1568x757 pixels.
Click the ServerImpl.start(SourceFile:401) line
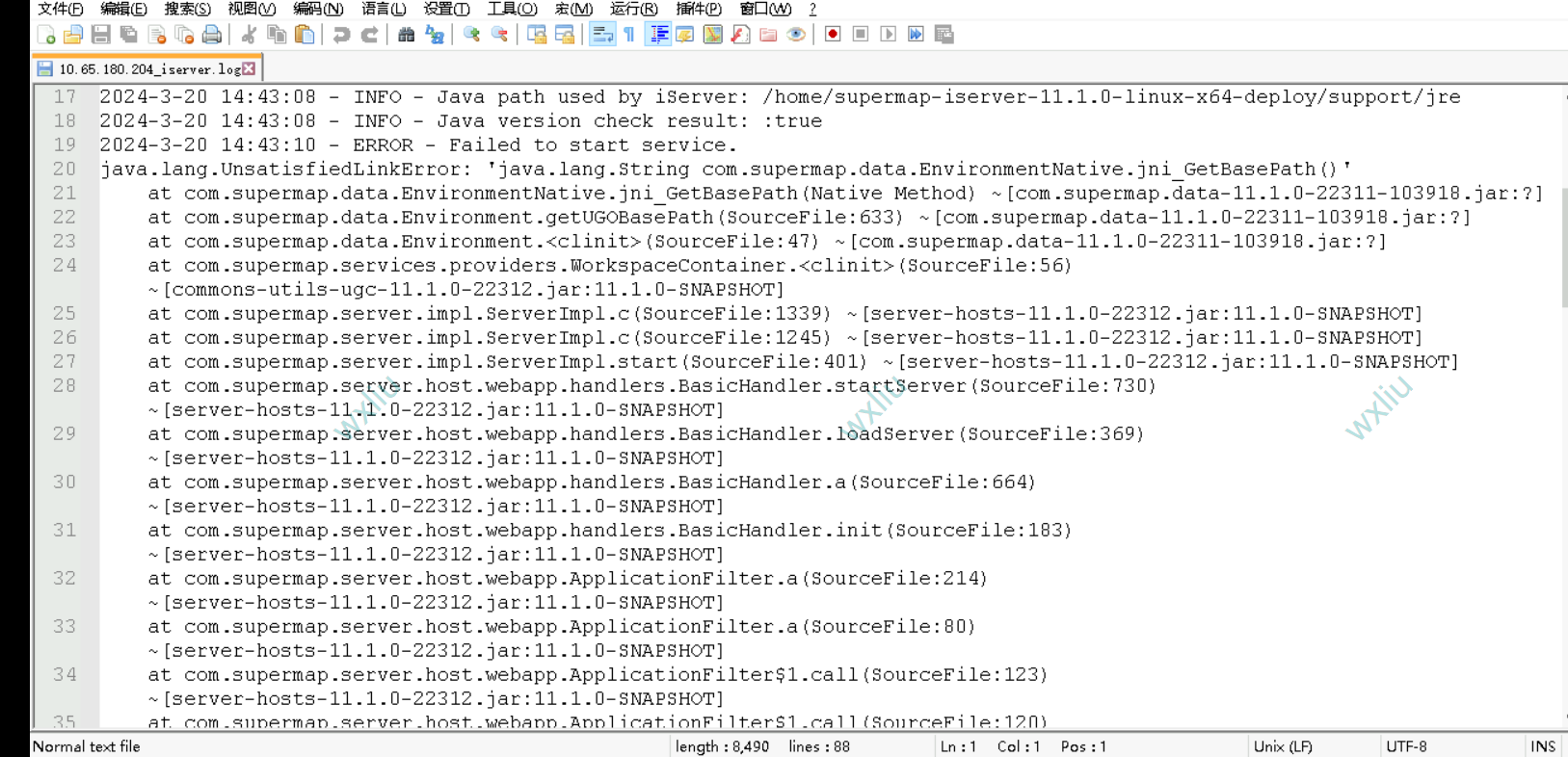tap(803, 362)
